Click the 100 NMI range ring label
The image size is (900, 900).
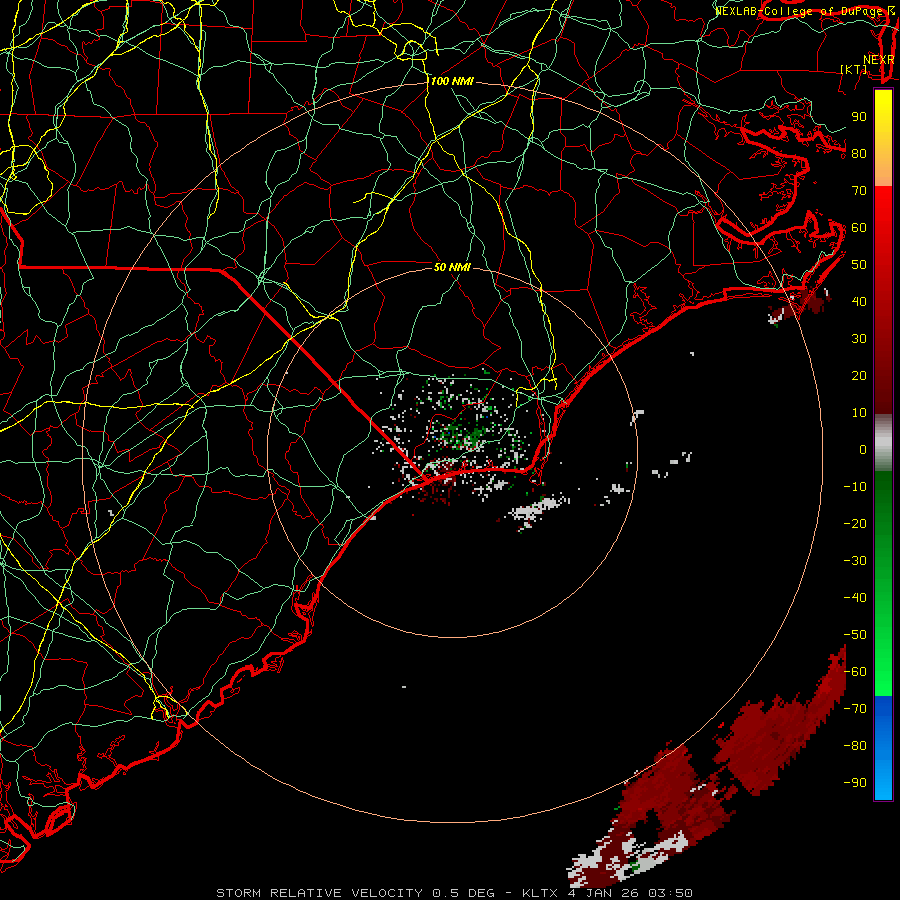[452, 82]
